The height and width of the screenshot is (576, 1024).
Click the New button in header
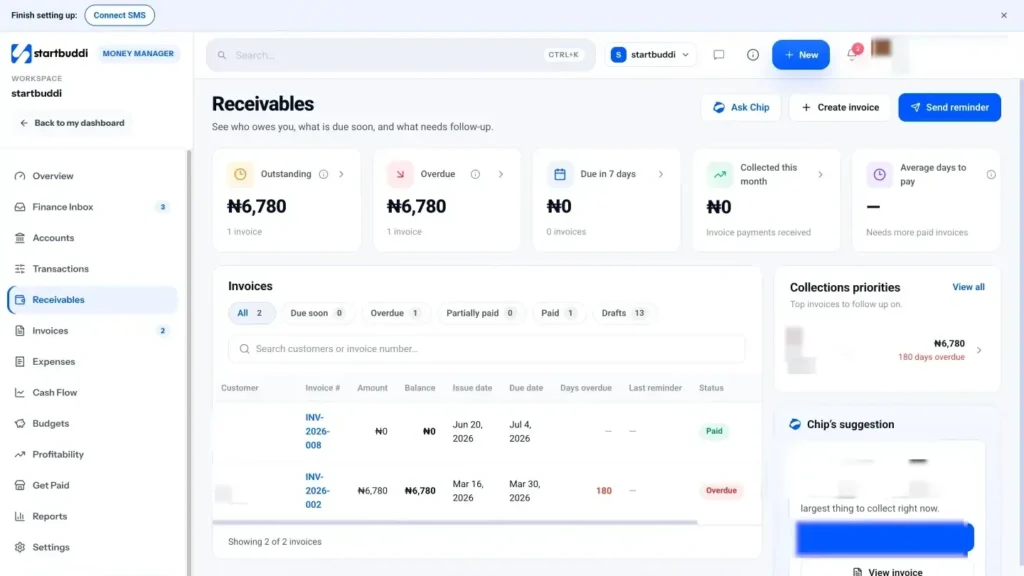click(x=801, y=55)
